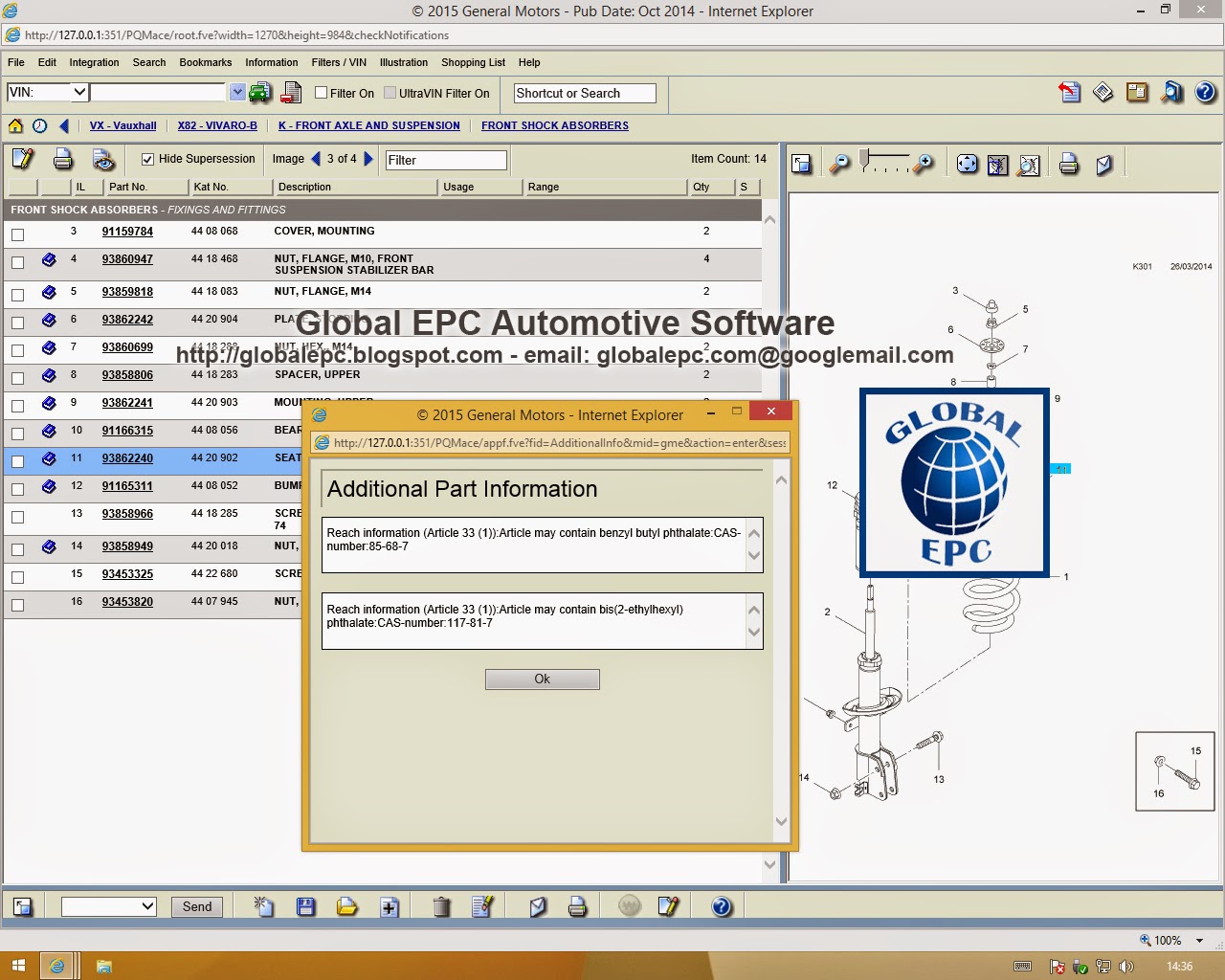Go to the previous image arrow
1225x980 pixels.
coord(316,159)
